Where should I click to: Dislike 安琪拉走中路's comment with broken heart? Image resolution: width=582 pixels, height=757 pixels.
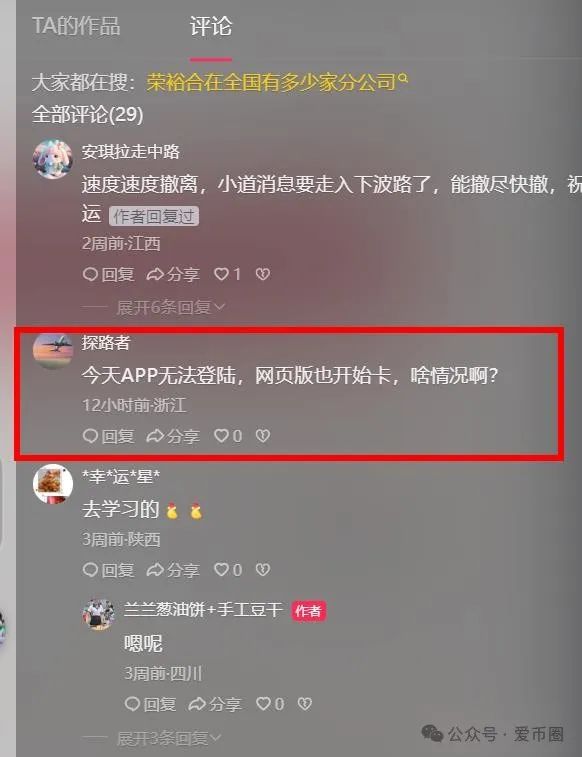click(x=263, y=274)
